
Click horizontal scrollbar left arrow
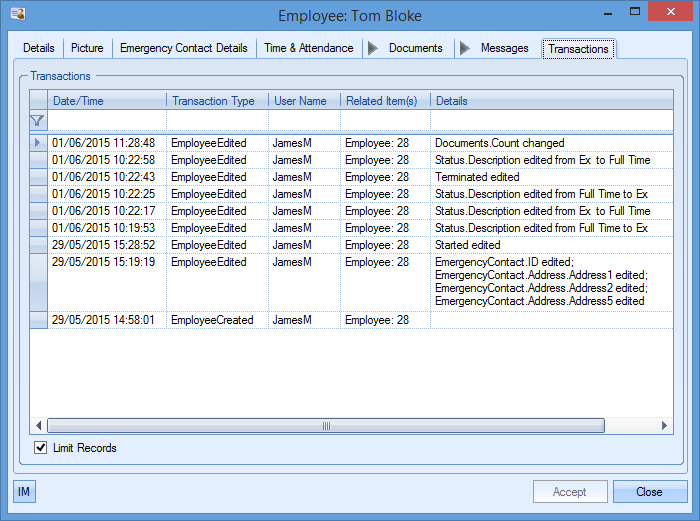pos(39,425)
